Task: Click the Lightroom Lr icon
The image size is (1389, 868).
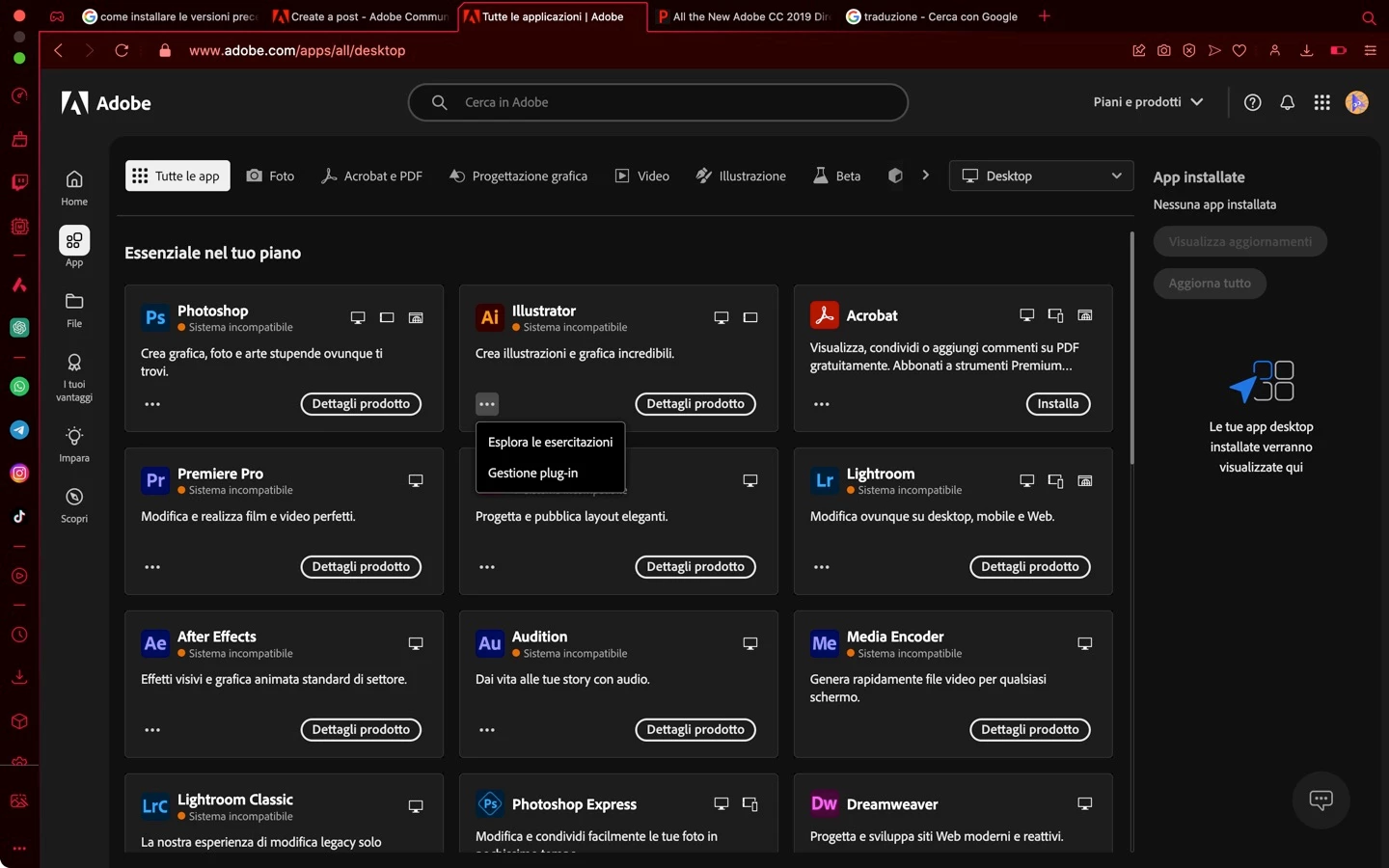Action: pyautogui.click(x=824, y=480)
